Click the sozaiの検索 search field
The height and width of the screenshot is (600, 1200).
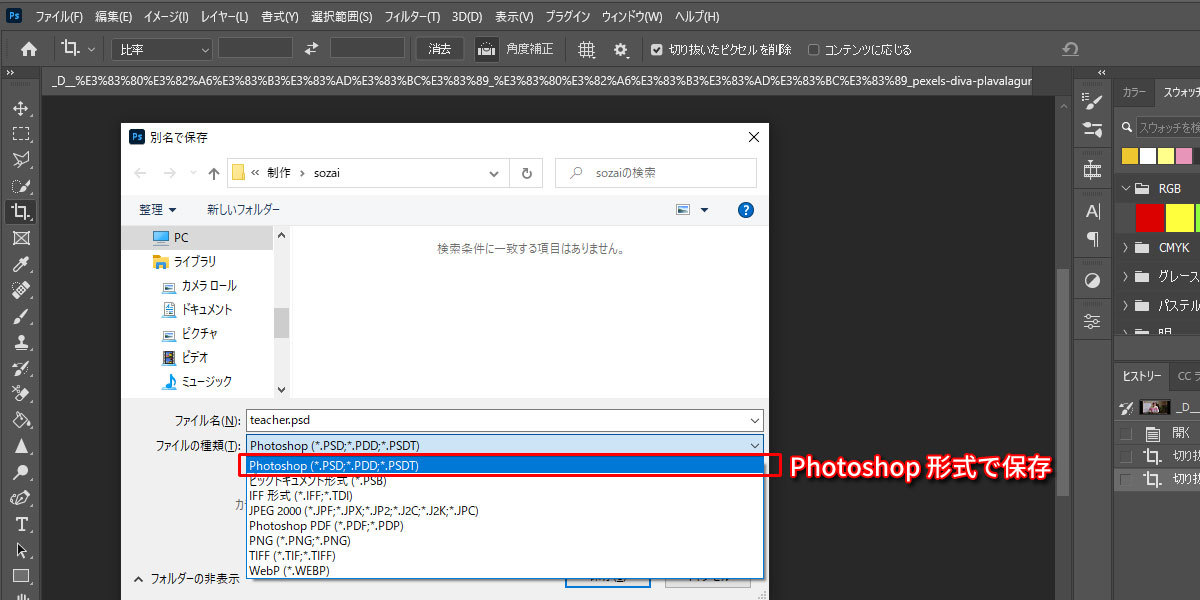(x=656, y=173)
